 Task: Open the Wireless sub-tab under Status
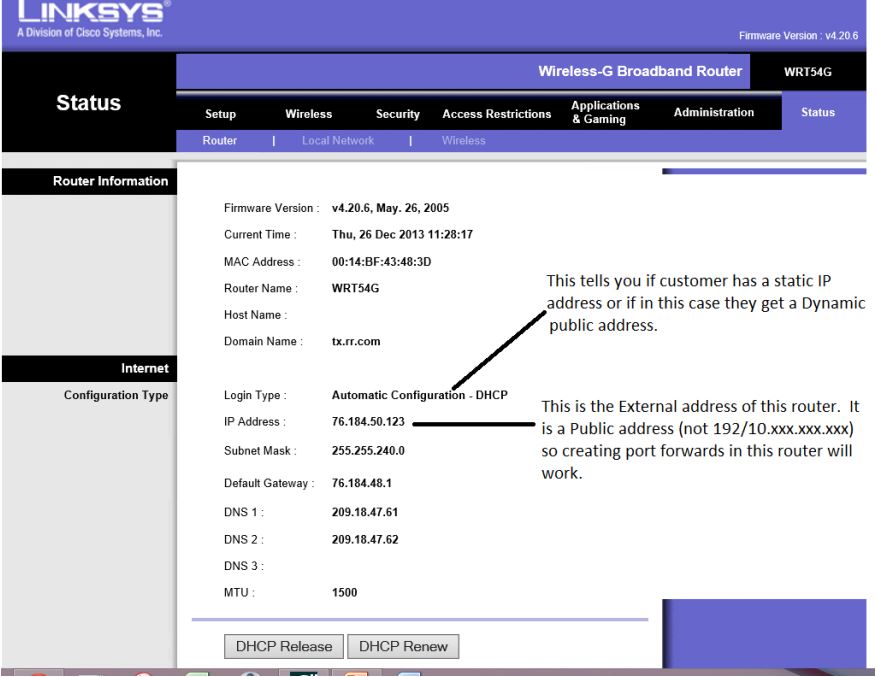tap(464, 140)
